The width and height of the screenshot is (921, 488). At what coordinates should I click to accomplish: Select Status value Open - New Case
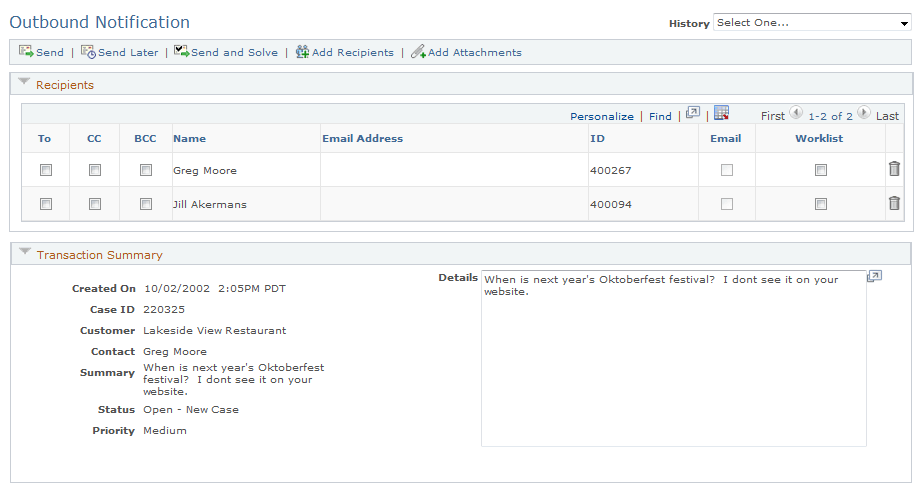tap(191, 410)
